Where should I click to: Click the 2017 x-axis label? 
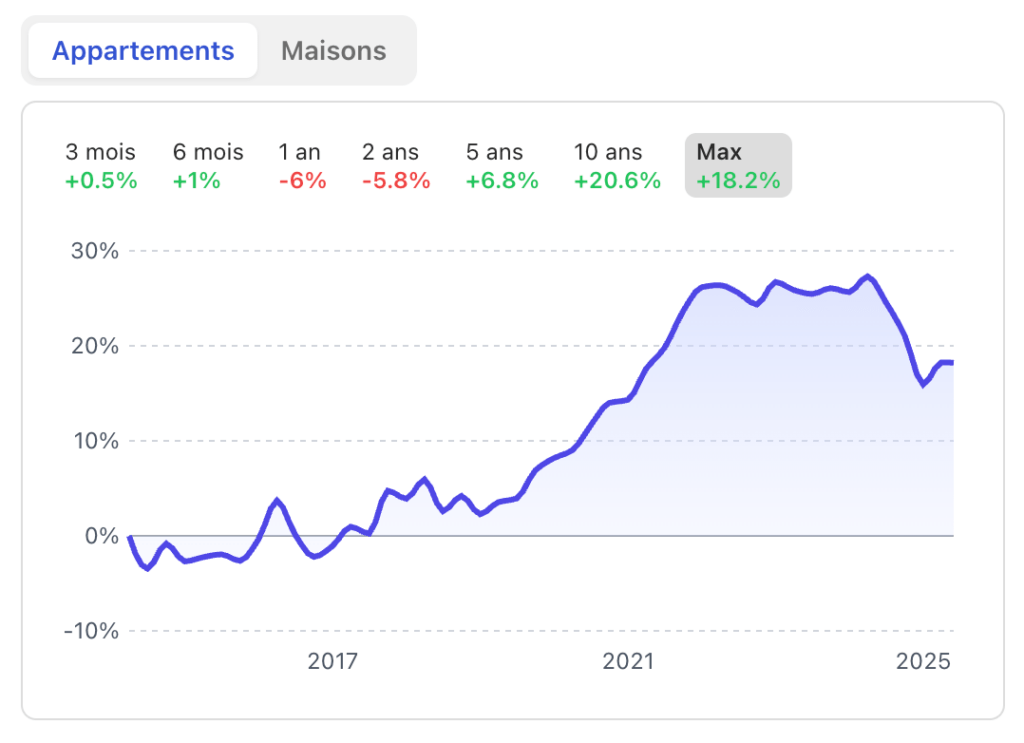point(333,661)
